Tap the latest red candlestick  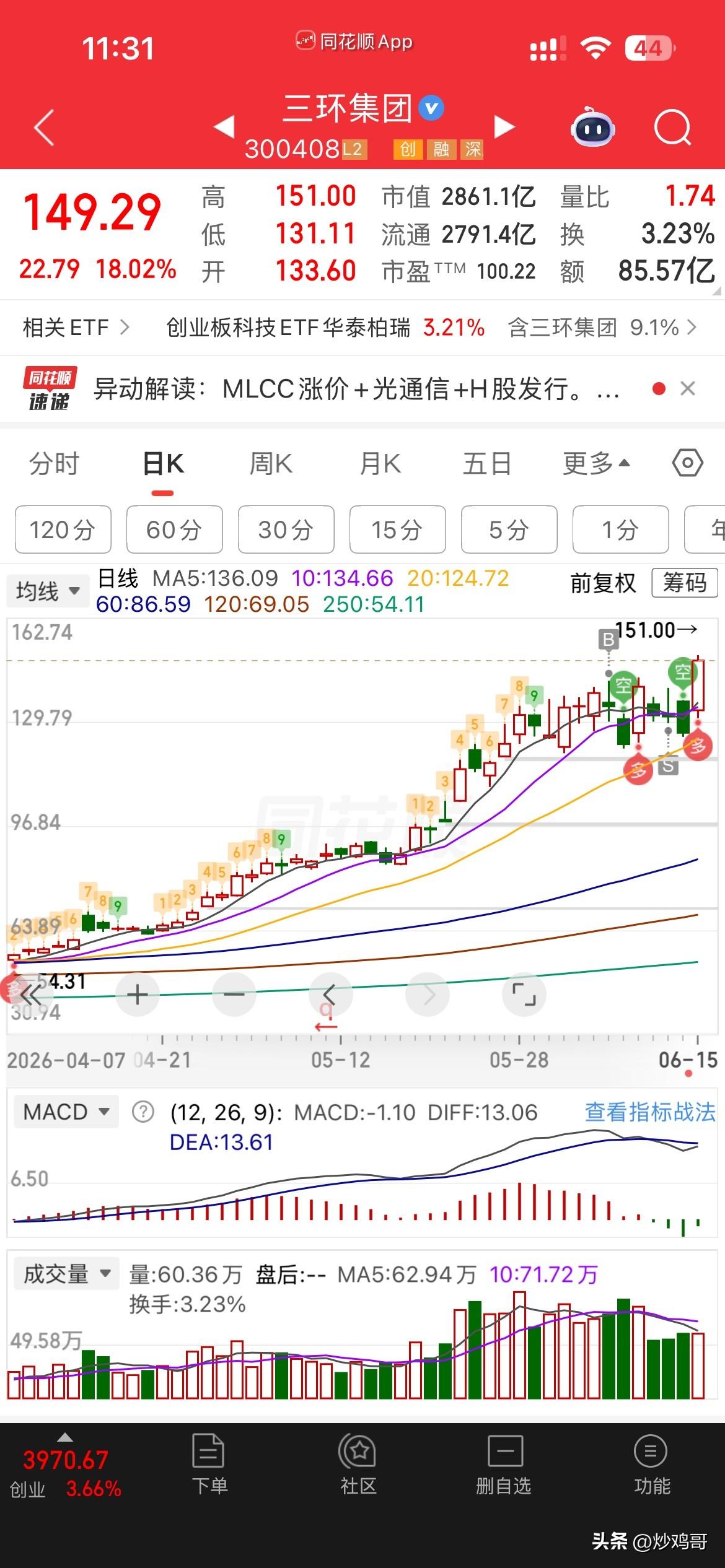pyautogui.click(x=698, y=686)
